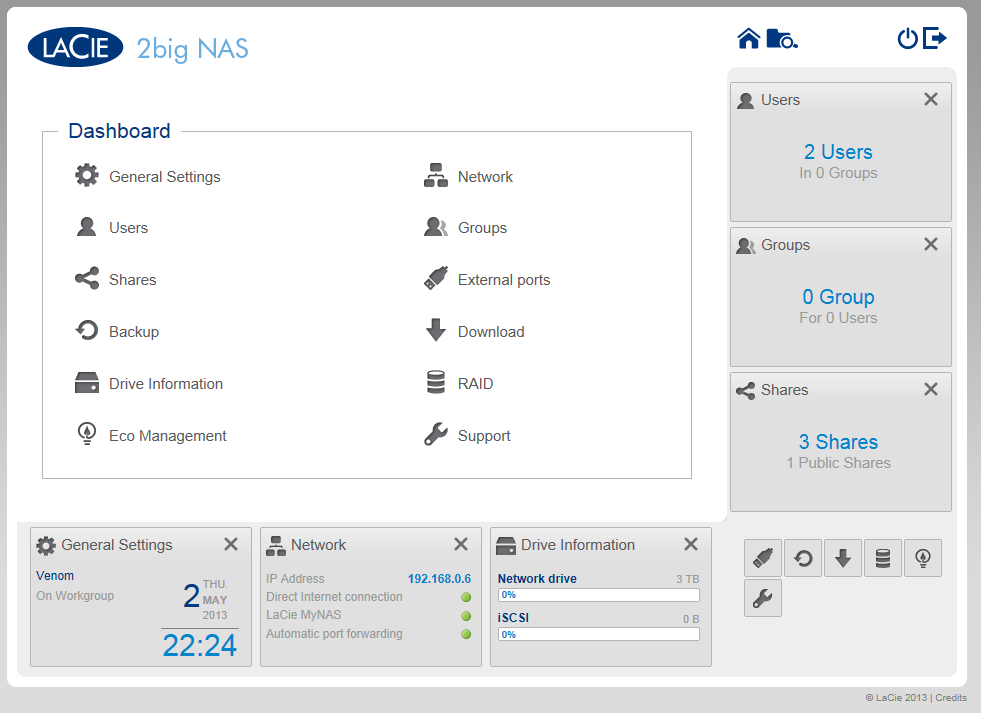981x713 pixels.
Task: Click the 0 Group link
Action: (838, 296)
